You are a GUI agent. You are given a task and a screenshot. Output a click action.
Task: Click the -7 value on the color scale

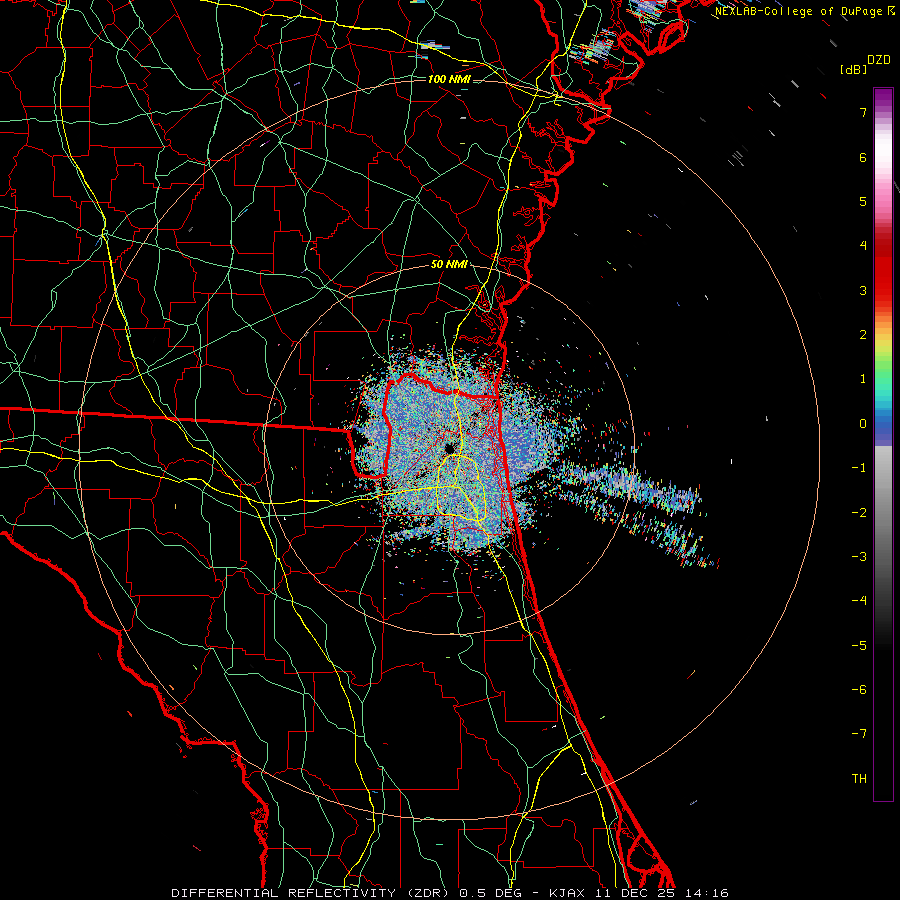pyautogui.click(x=859, y=734)
